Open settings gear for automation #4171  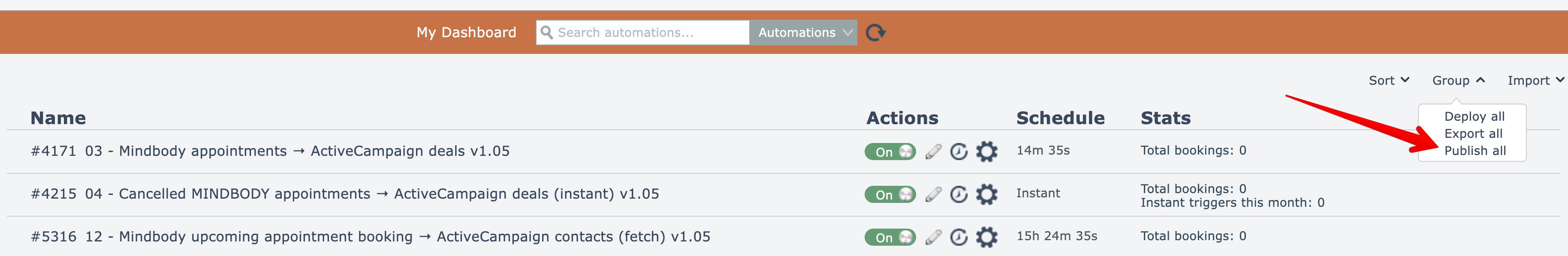(x=986, y=152)
